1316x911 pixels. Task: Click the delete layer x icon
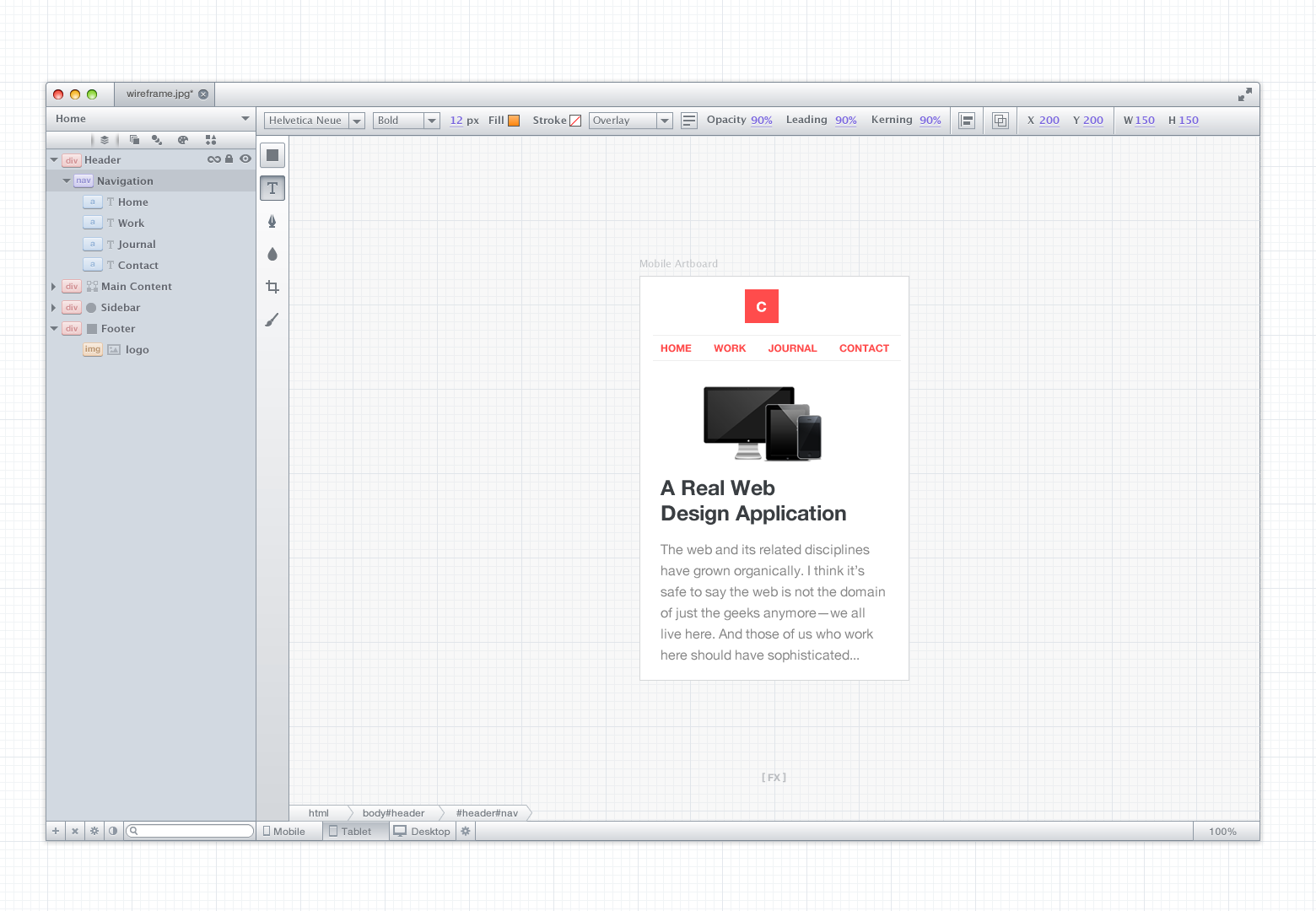[x=75, y=831]
